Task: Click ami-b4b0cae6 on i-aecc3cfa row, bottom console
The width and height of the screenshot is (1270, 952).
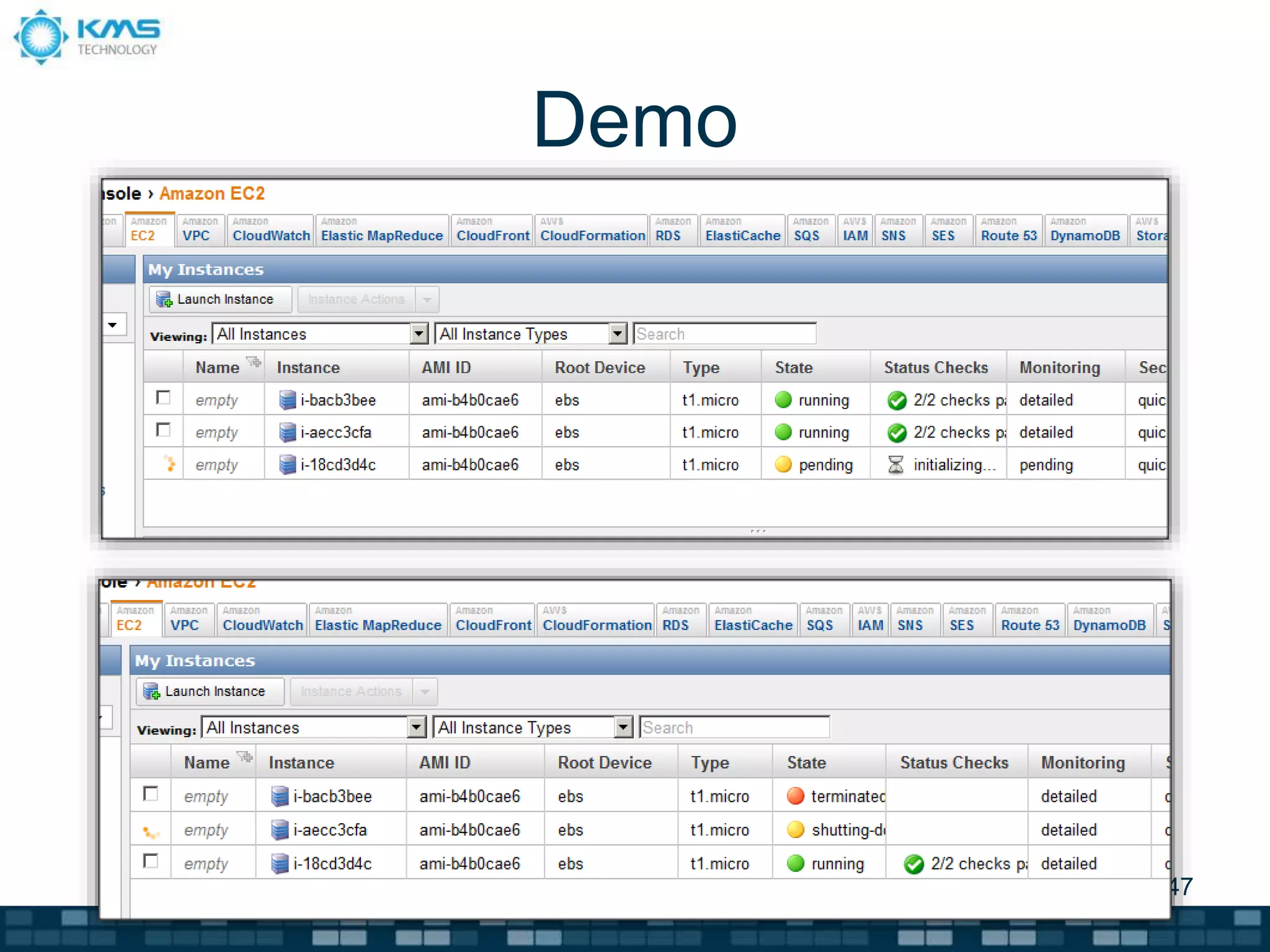Action: tap(469, 830)
